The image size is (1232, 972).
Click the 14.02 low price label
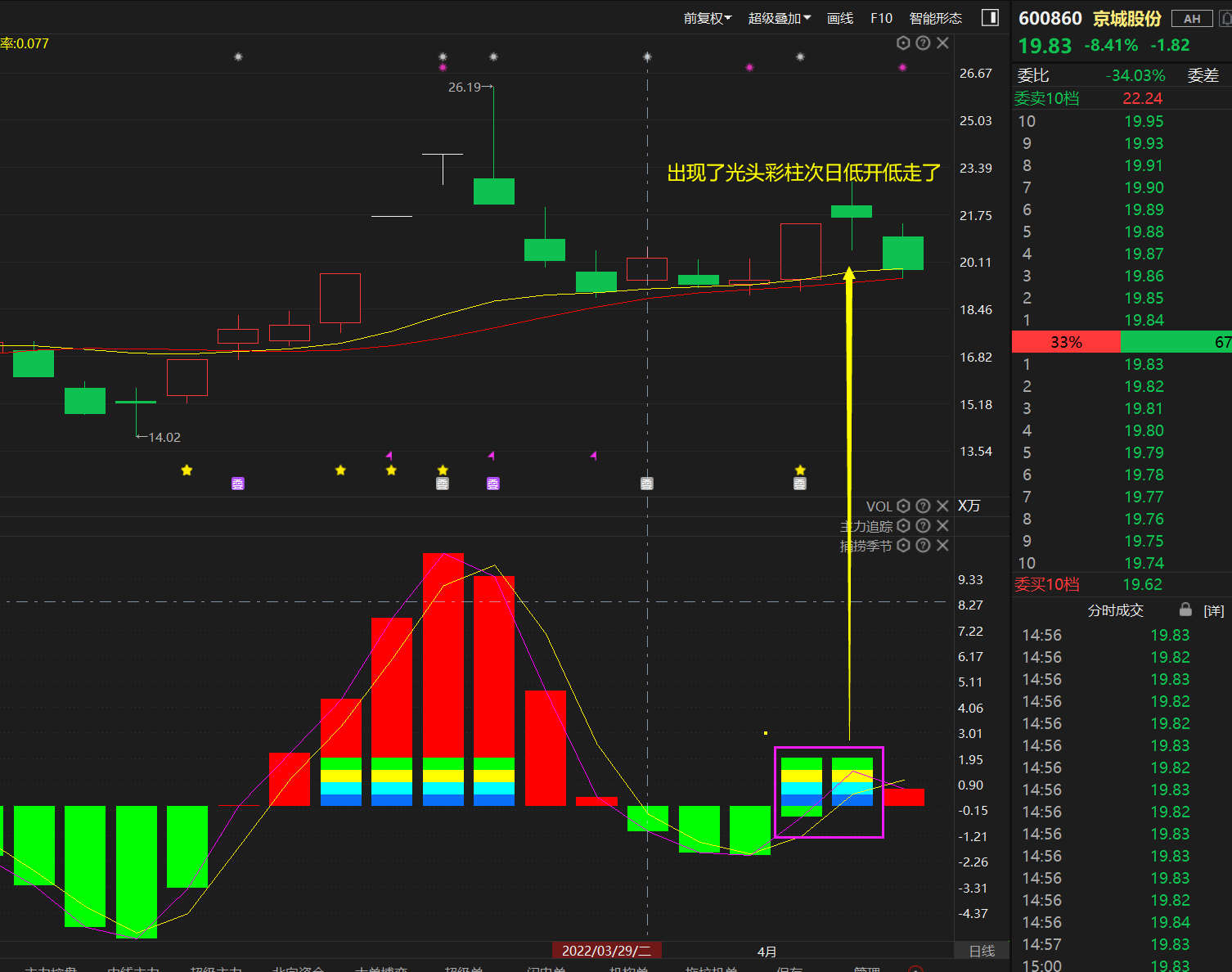point(164,437)
